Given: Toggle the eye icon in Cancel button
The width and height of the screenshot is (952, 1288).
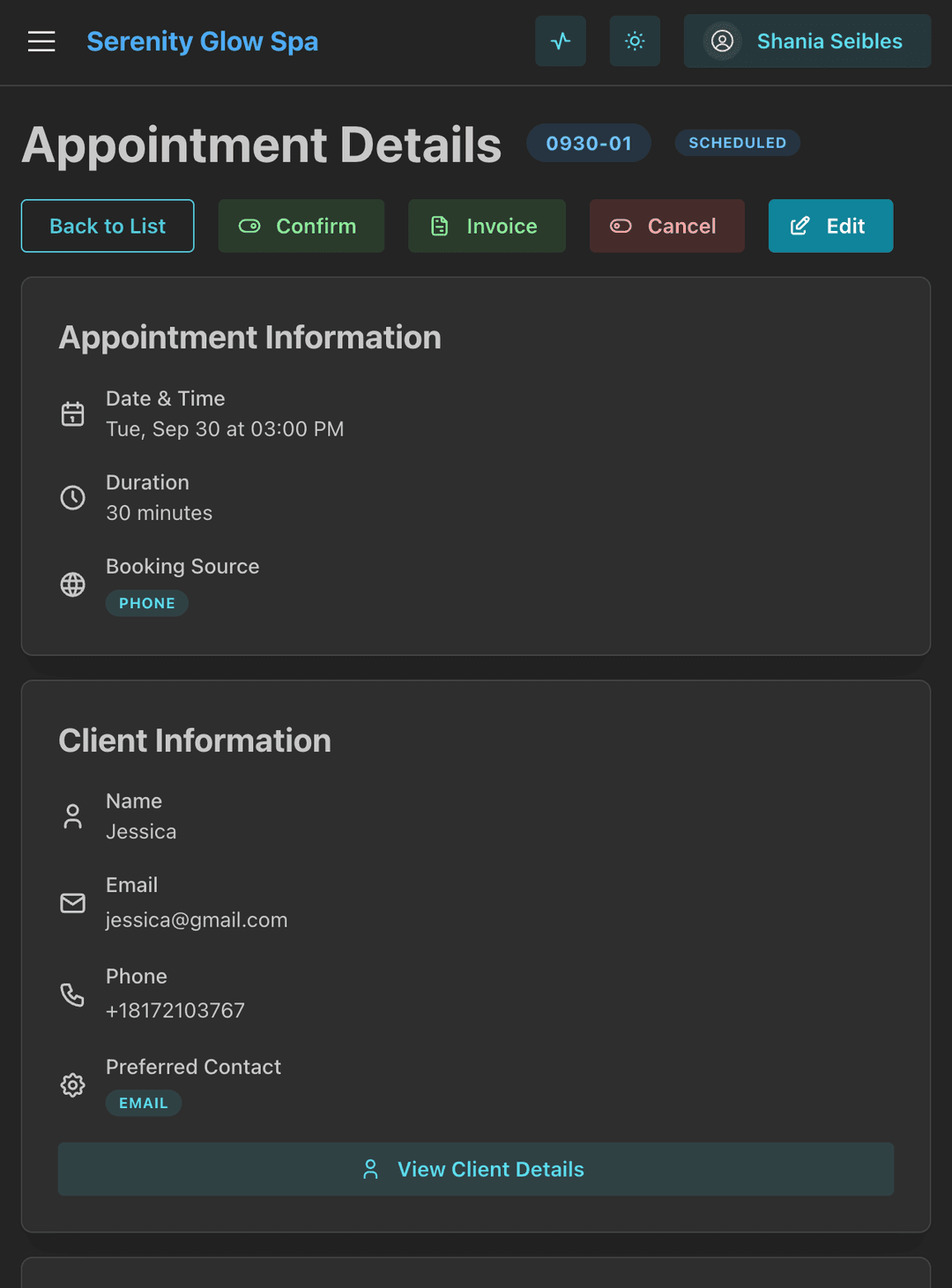Looking at the screenshot, I should click(x=620, y=226).
